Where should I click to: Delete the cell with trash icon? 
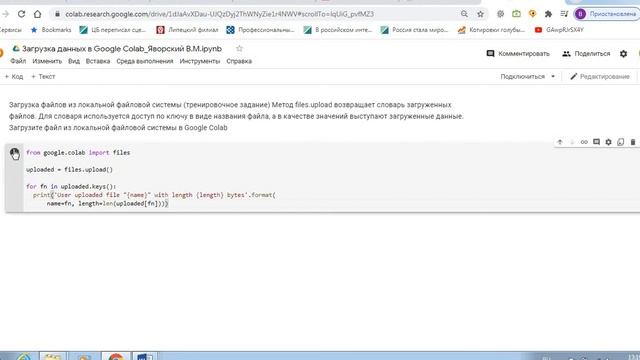(x=633, y=142)
